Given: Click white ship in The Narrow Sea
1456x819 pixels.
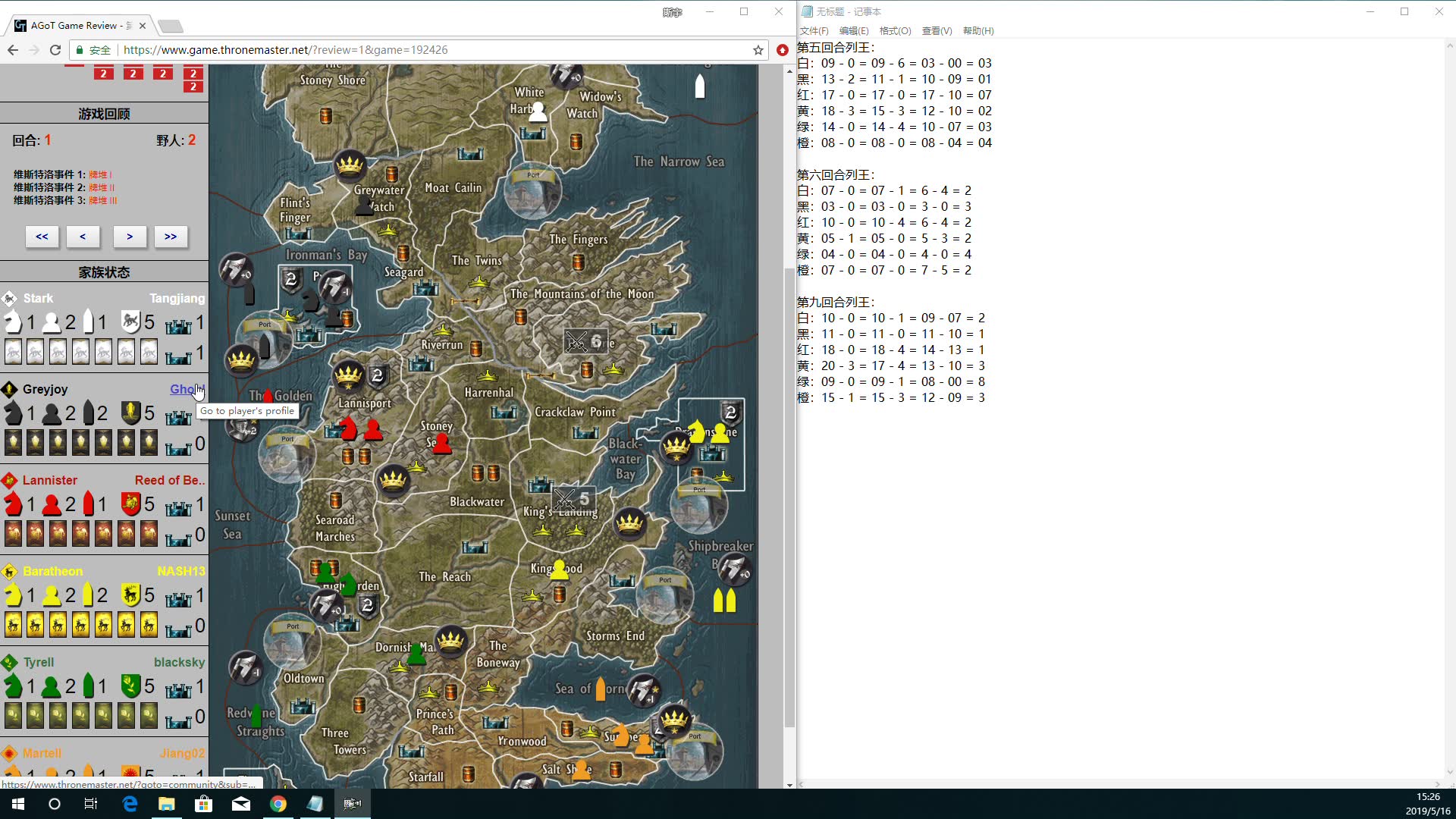Looking at the screenshot, I should tap(700, 86).
